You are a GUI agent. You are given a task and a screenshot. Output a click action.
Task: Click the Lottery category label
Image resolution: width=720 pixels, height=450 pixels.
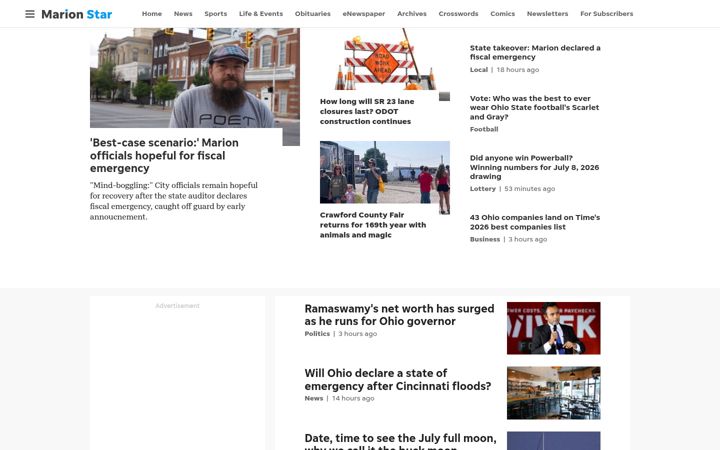point(483,189)
